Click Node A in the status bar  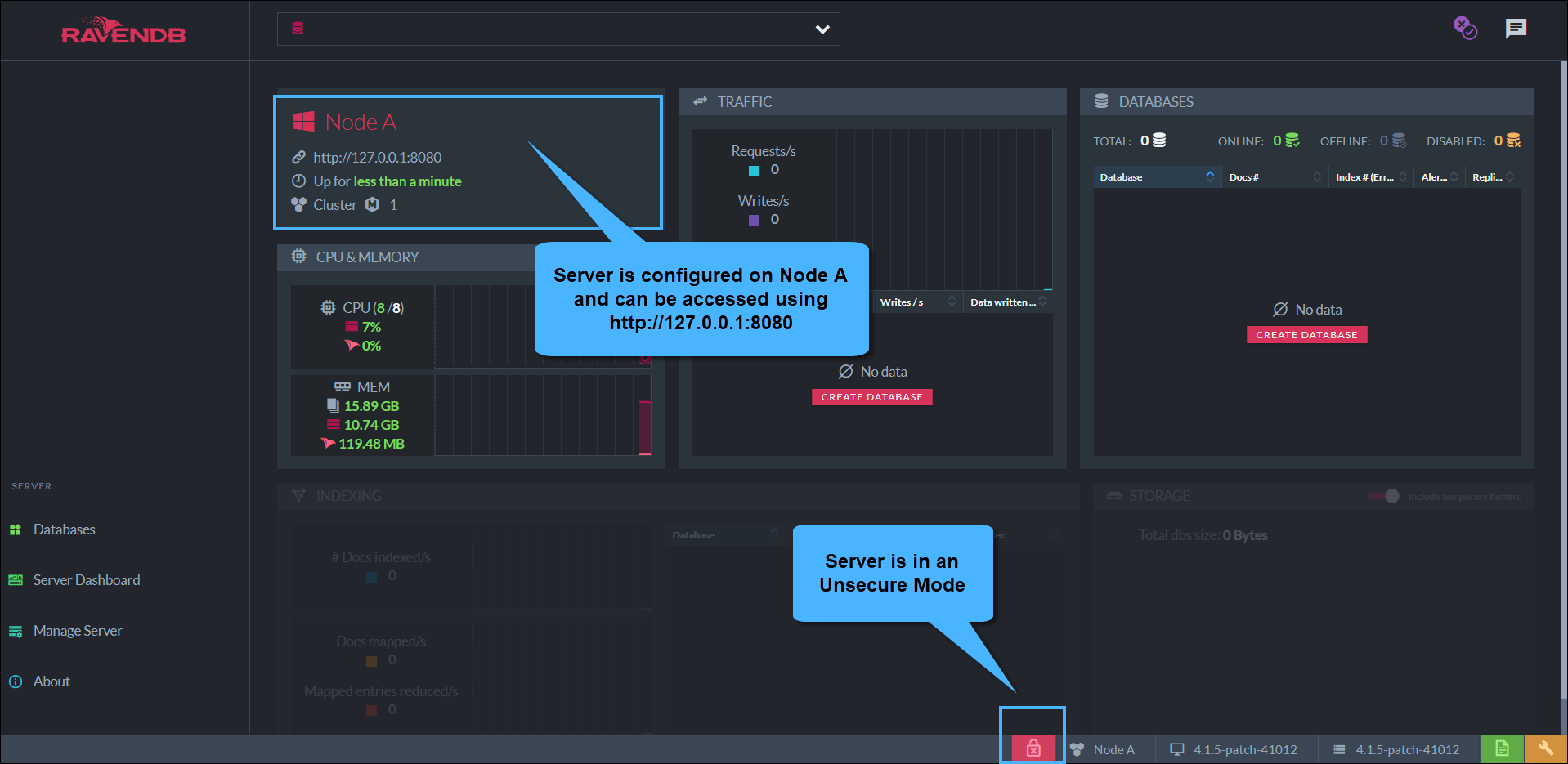point(1104,749)
